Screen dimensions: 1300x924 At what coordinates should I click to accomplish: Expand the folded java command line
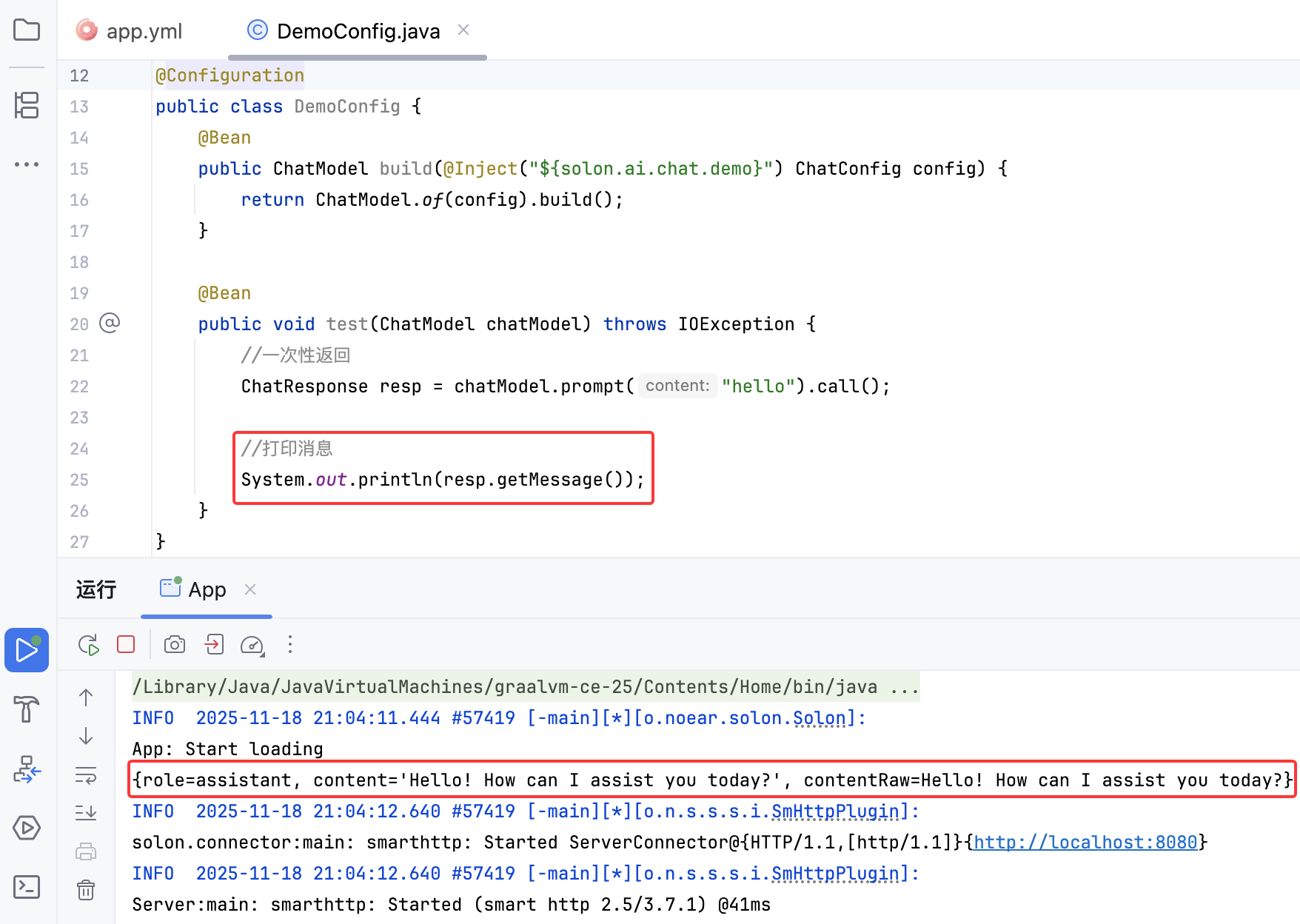(905, 687)
